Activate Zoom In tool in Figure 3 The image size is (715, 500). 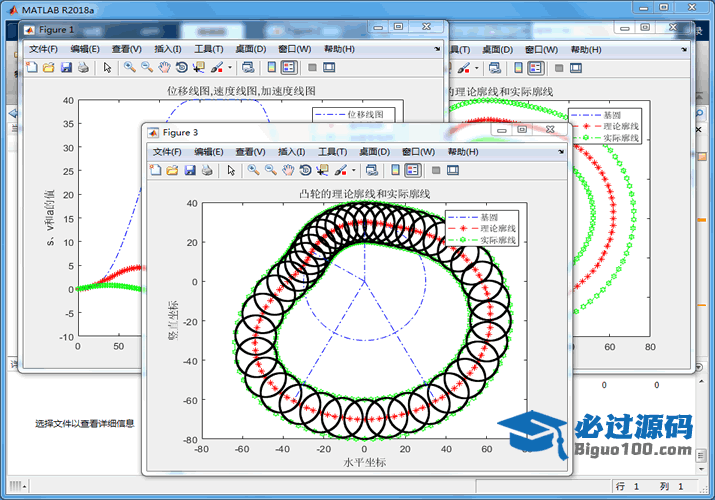coord(253,170)
